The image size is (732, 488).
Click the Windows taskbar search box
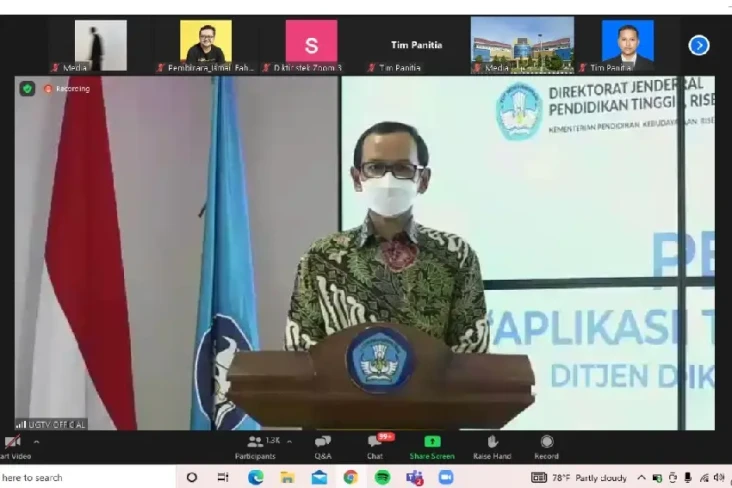[88, 477]
